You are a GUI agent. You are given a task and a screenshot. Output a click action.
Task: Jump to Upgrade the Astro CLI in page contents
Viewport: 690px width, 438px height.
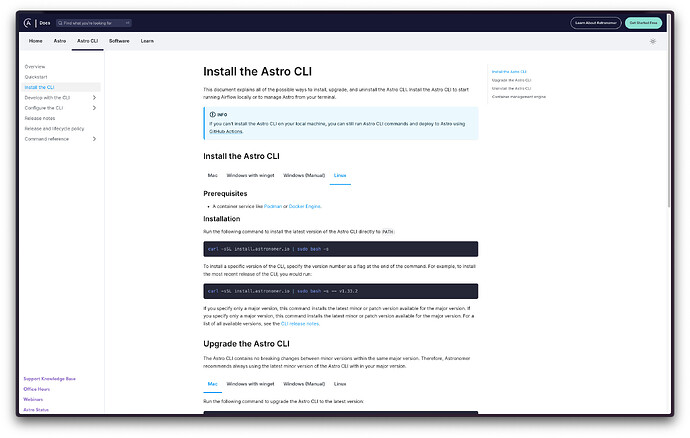point(511,80)
